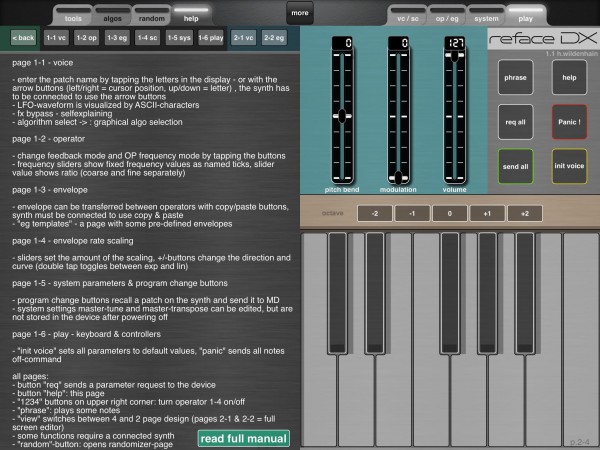This screenshot has width=600, height=450.
Task: Click 'page 1-6 - play - keyboard & controllers' text
Action: 86,334
